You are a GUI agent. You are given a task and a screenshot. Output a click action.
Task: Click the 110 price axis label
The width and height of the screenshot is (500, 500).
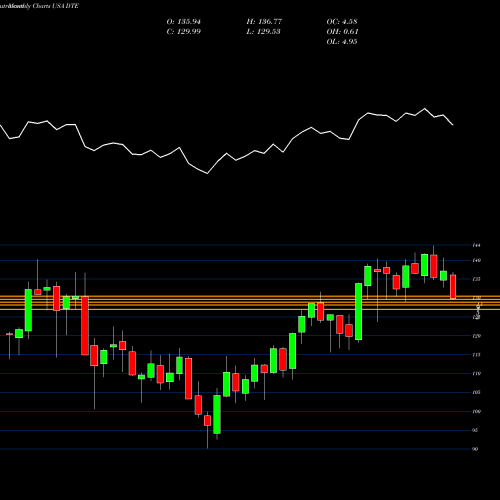(x=477, y=374)
